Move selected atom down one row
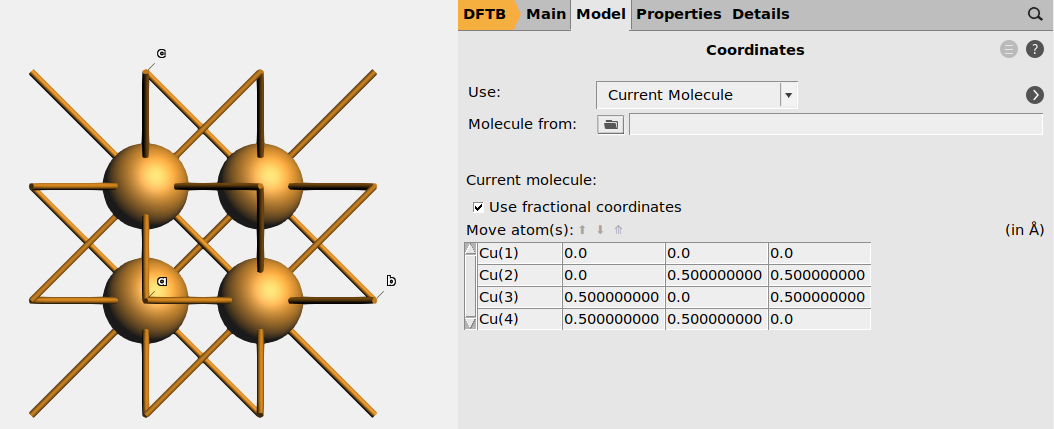The height and width of the screenshot is (429, 1054). coord(600,230)
